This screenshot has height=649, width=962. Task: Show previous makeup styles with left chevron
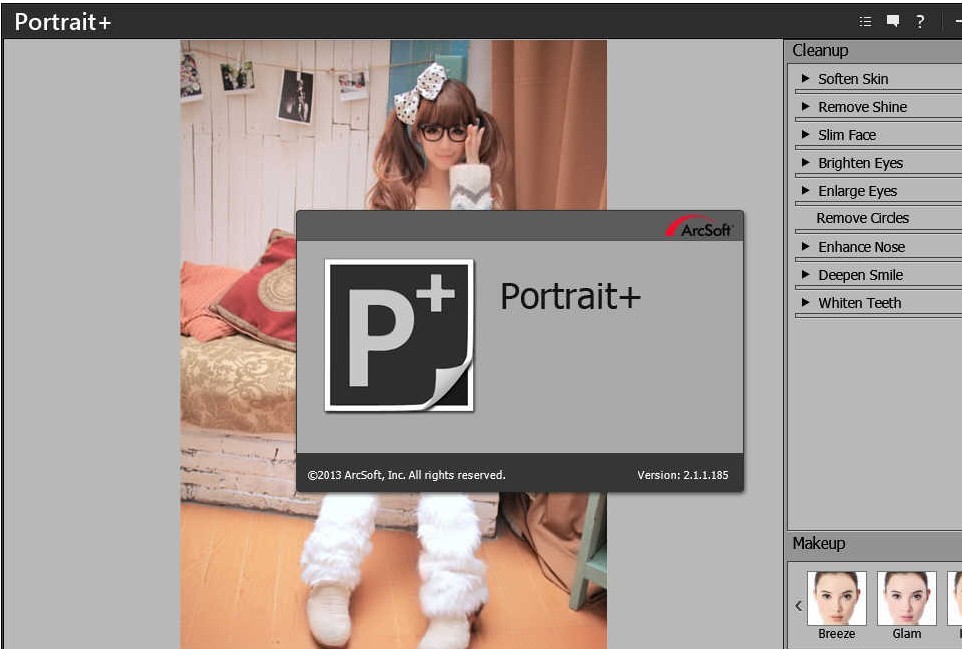coord(798,605)
